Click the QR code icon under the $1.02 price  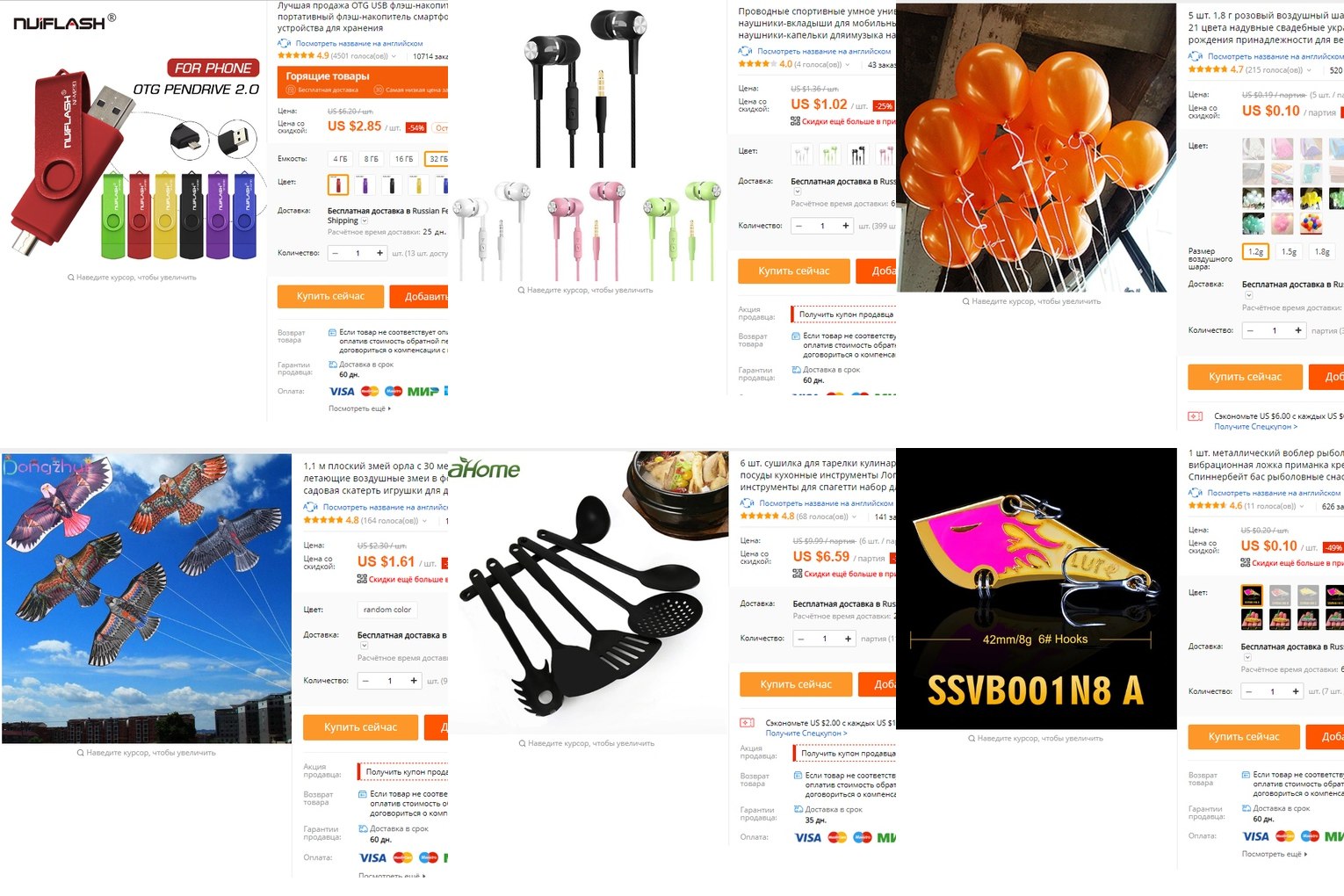795,121
